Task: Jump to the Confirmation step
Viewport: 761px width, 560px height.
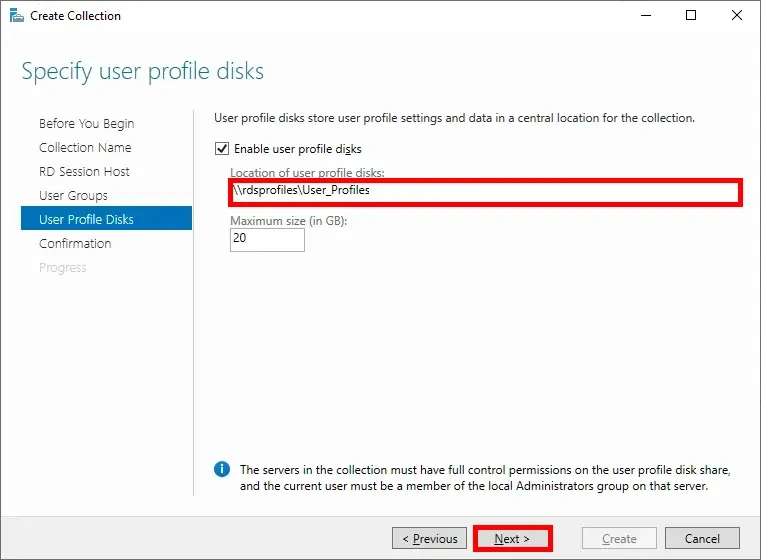Action: (75, 244)
